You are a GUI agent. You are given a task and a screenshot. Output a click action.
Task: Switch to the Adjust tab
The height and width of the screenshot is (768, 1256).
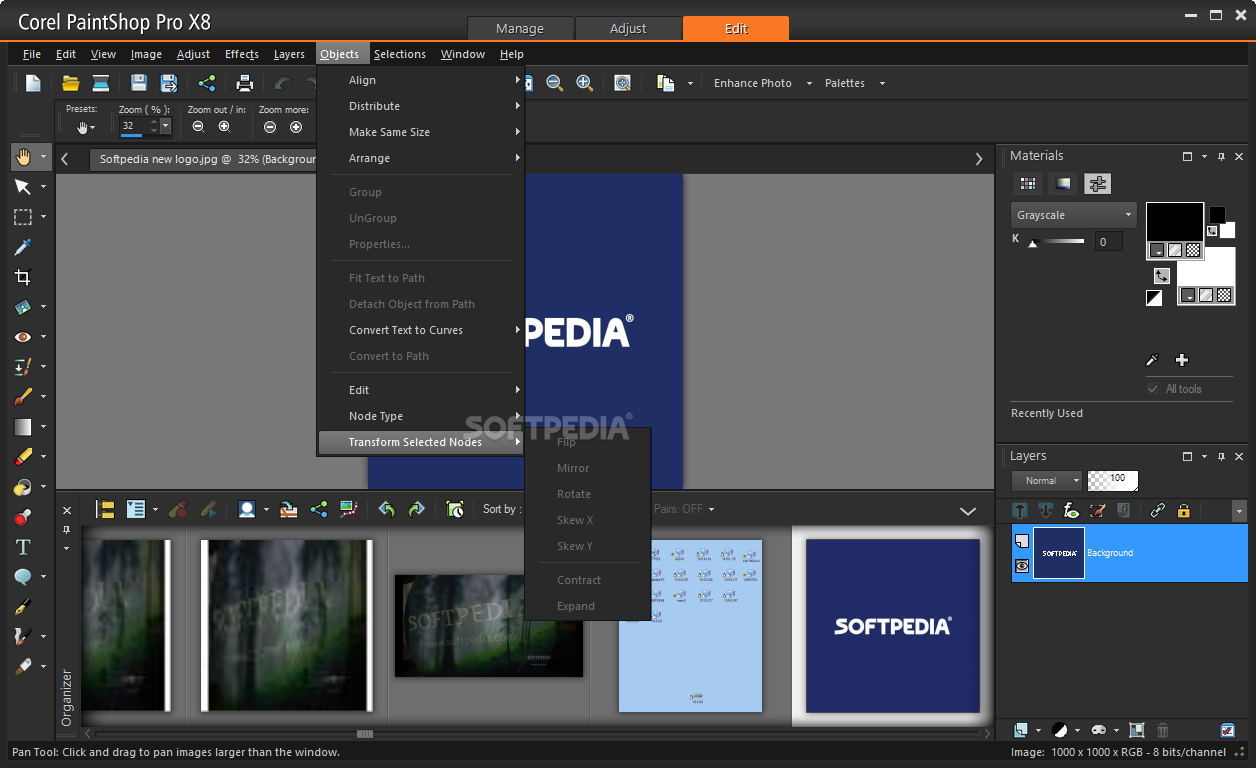click(x=628, y=28)
